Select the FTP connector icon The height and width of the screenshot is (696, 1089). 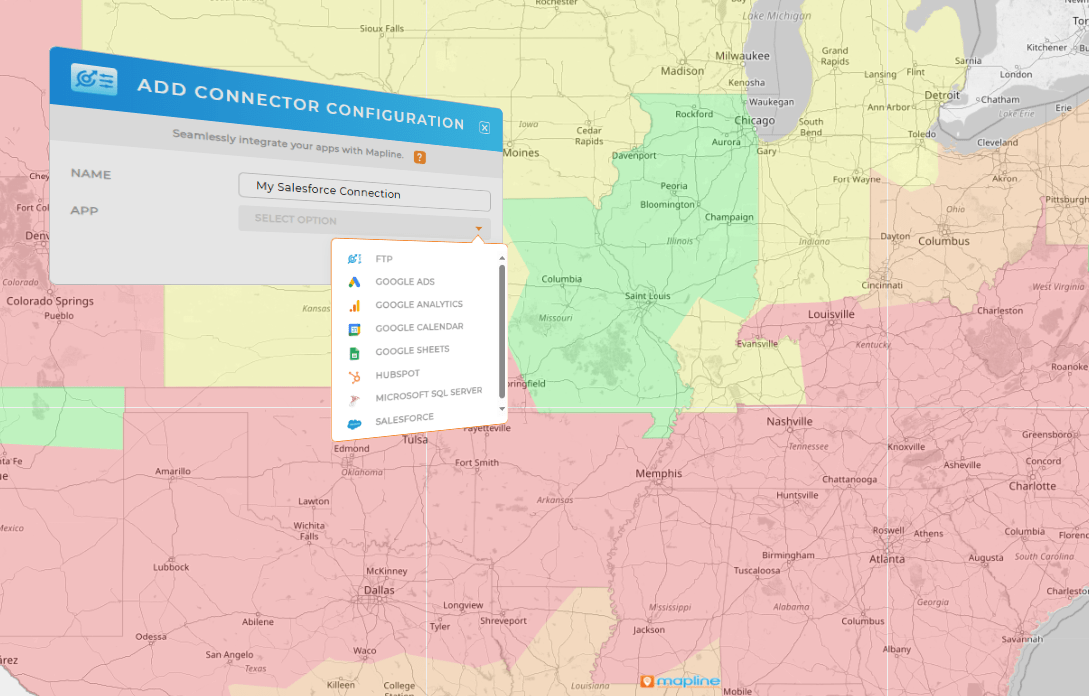[353, 259]
